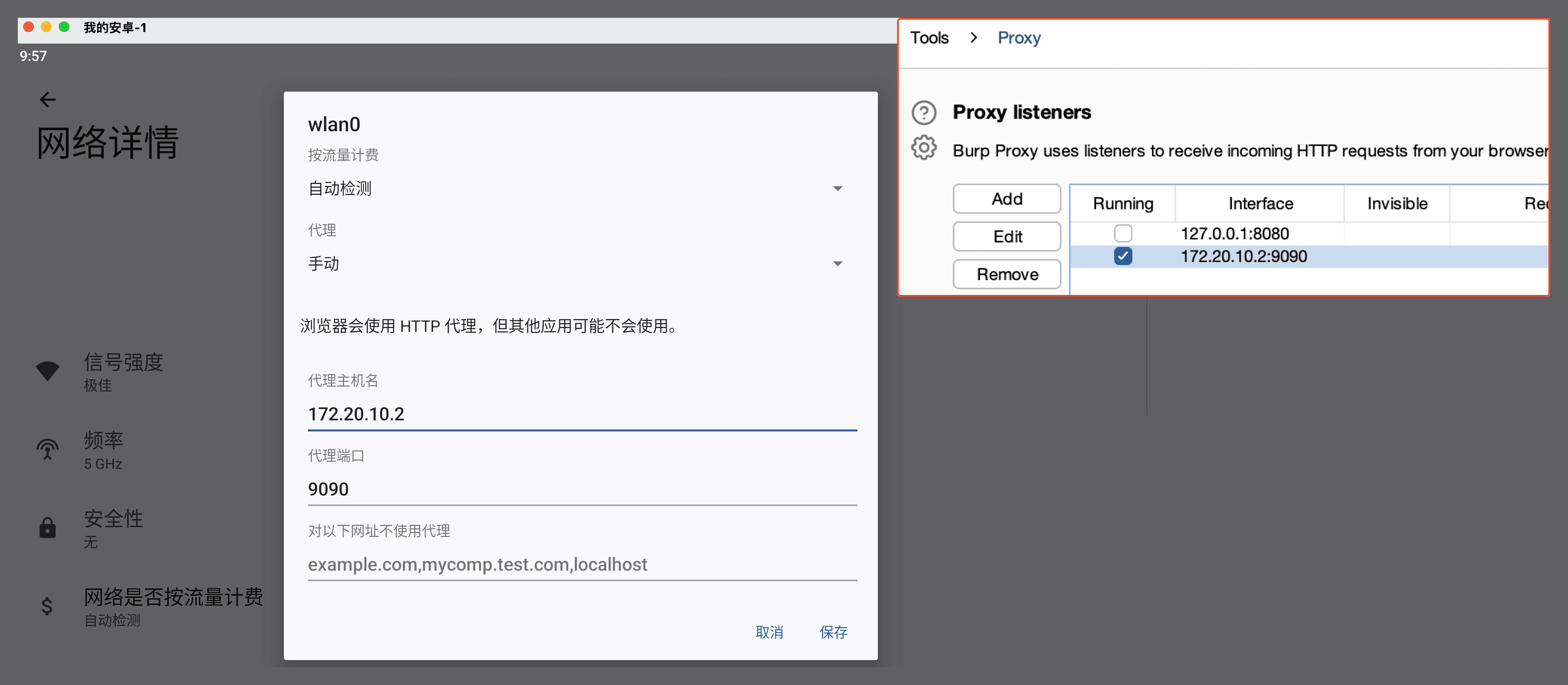Enable the 127.0.0.1:8080 listener checkbox

[1123, 234]
